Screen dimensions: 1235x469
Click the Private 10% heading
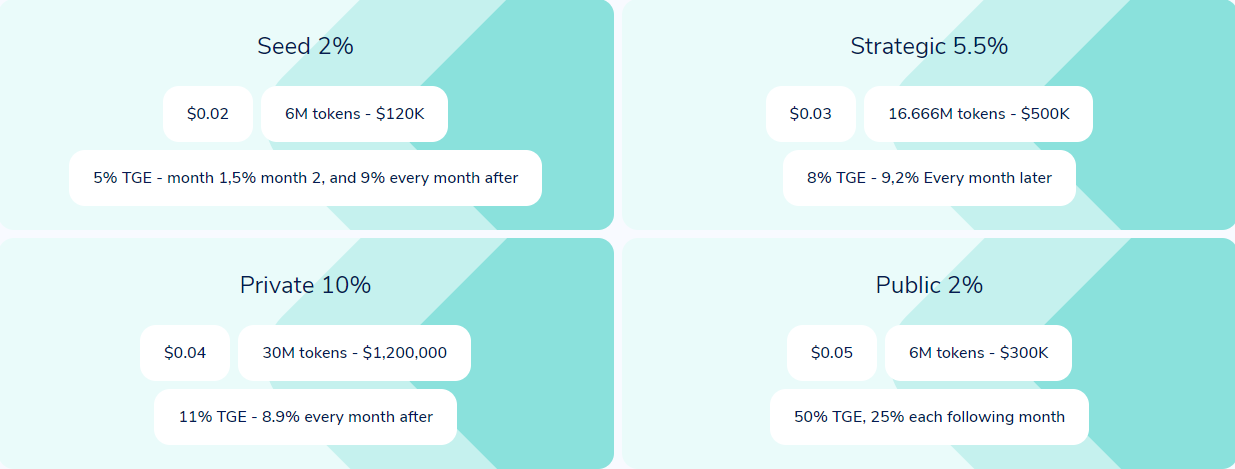pyautogui.click(x=305, y=285)
